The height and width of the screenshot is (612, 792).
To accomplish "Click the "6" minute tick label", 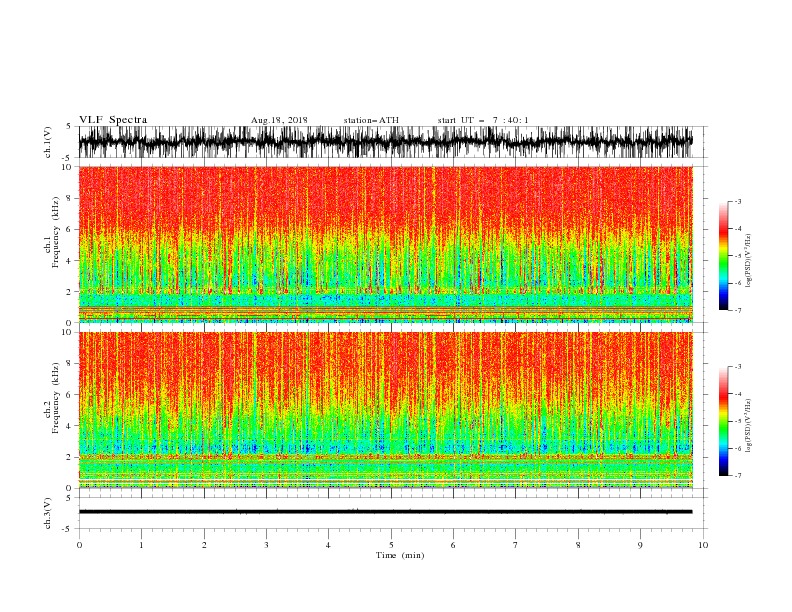I will pyautogui.click(x=453, y=545).
